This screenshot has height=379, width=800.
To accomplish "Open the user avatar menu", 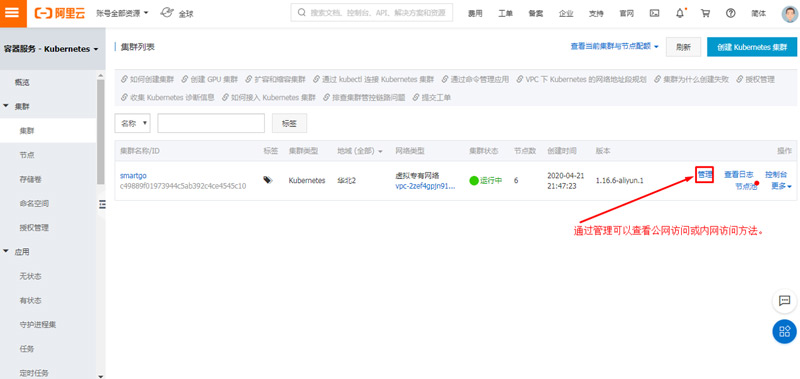I will (x=789, y=14).
